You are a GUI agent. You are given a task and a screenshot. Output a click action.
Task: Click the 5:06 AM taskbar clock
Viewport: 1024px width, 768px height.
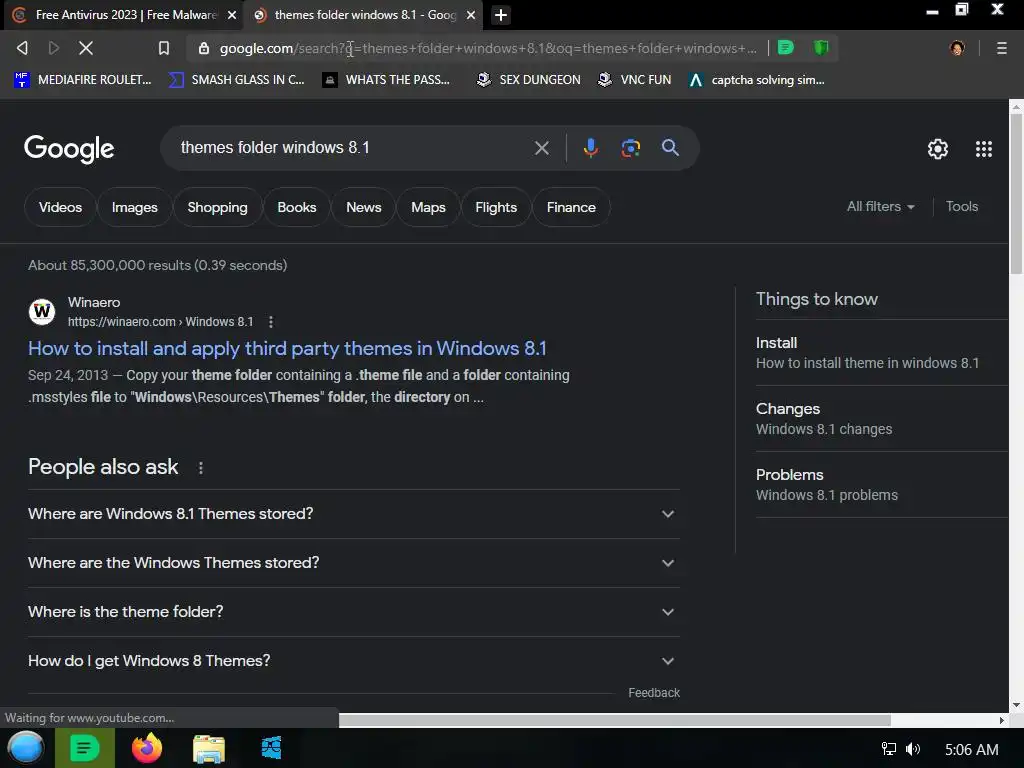[971, 750]
